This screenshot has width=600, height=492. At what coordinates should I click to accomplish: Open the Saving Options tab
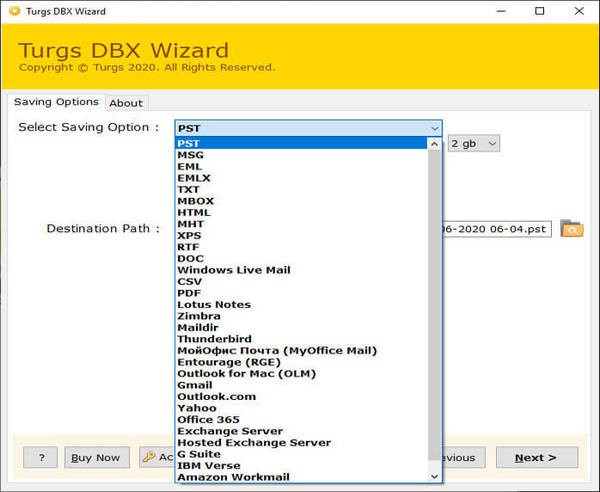[x=56, y=102]
